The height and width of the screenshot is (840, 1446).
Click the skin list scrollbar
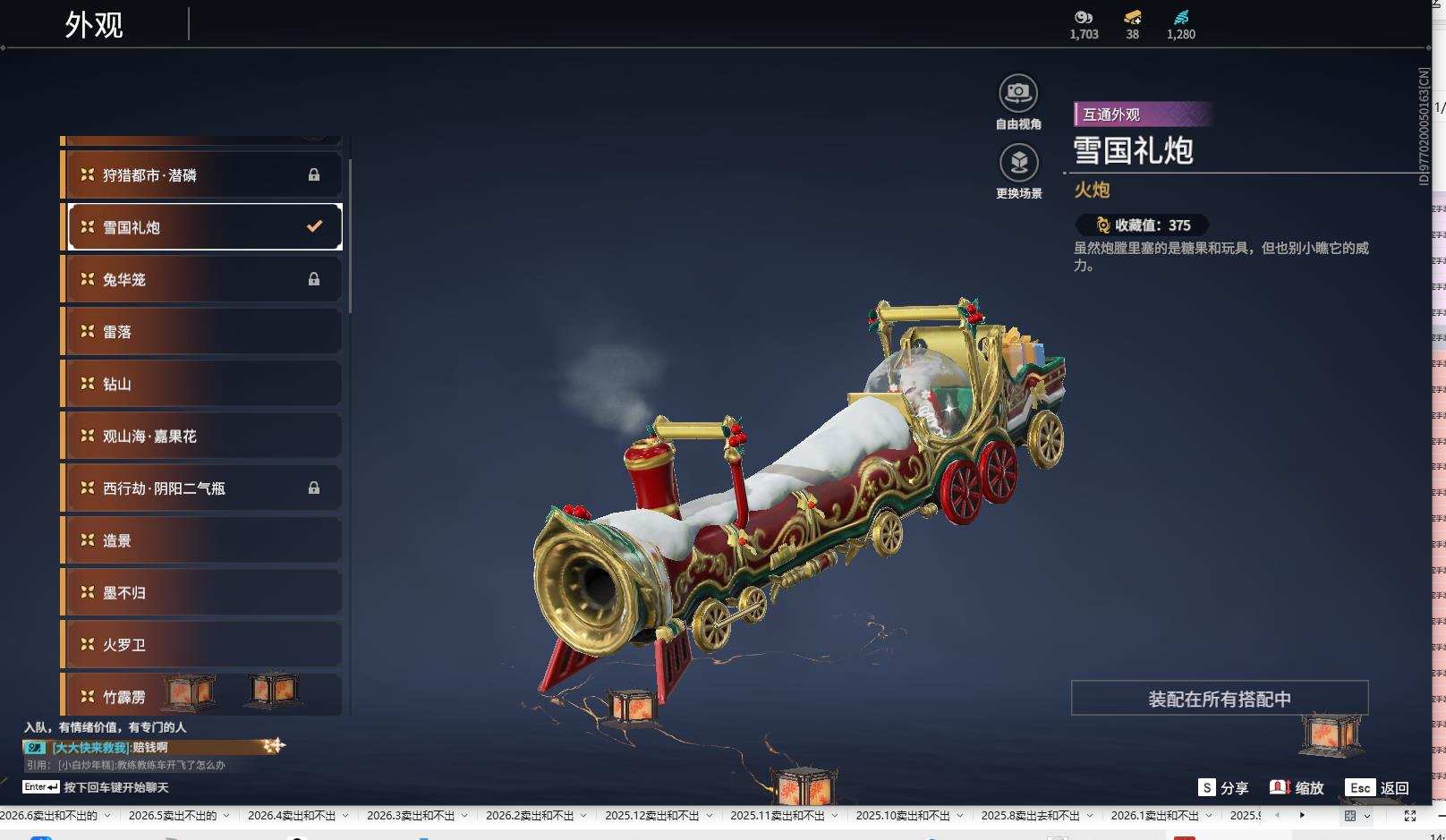coord(350,237)
